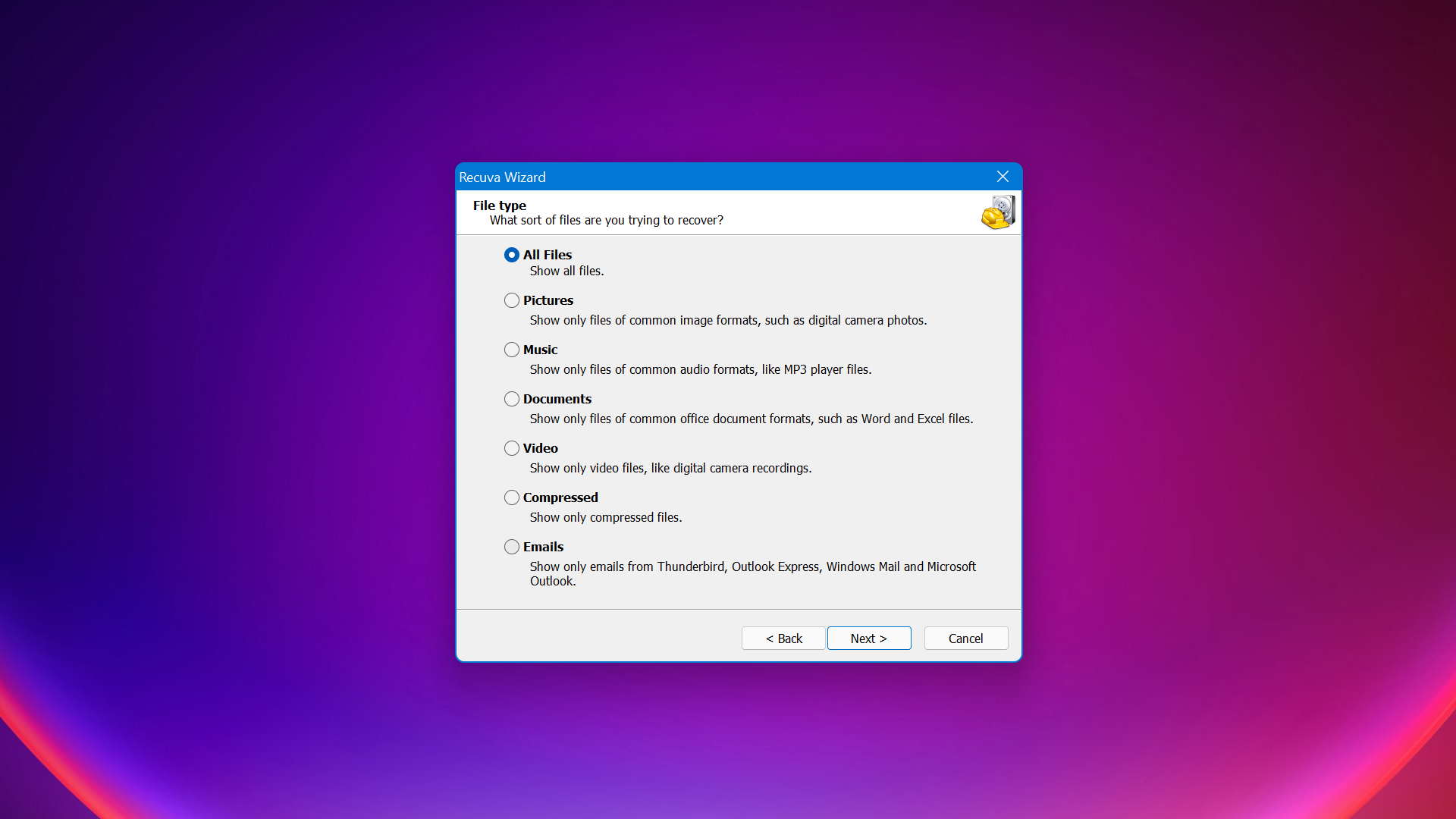Click the Thunderbird and Outlook emails text
Viewport: 1456px width, 819px height.
coord(753,574)
